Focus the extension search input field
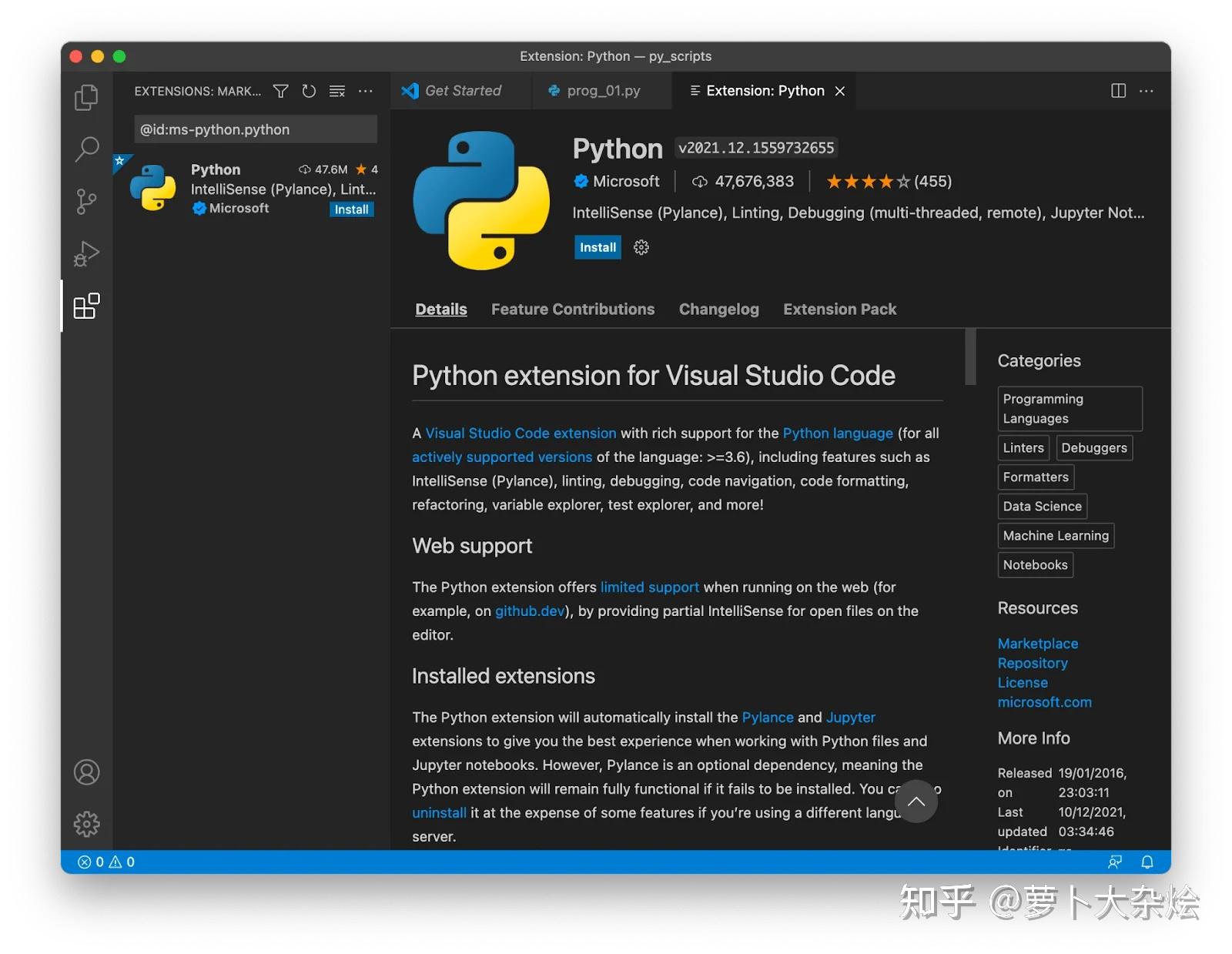The width and height of the screenshot is (1232, 954). click(254, 129)
